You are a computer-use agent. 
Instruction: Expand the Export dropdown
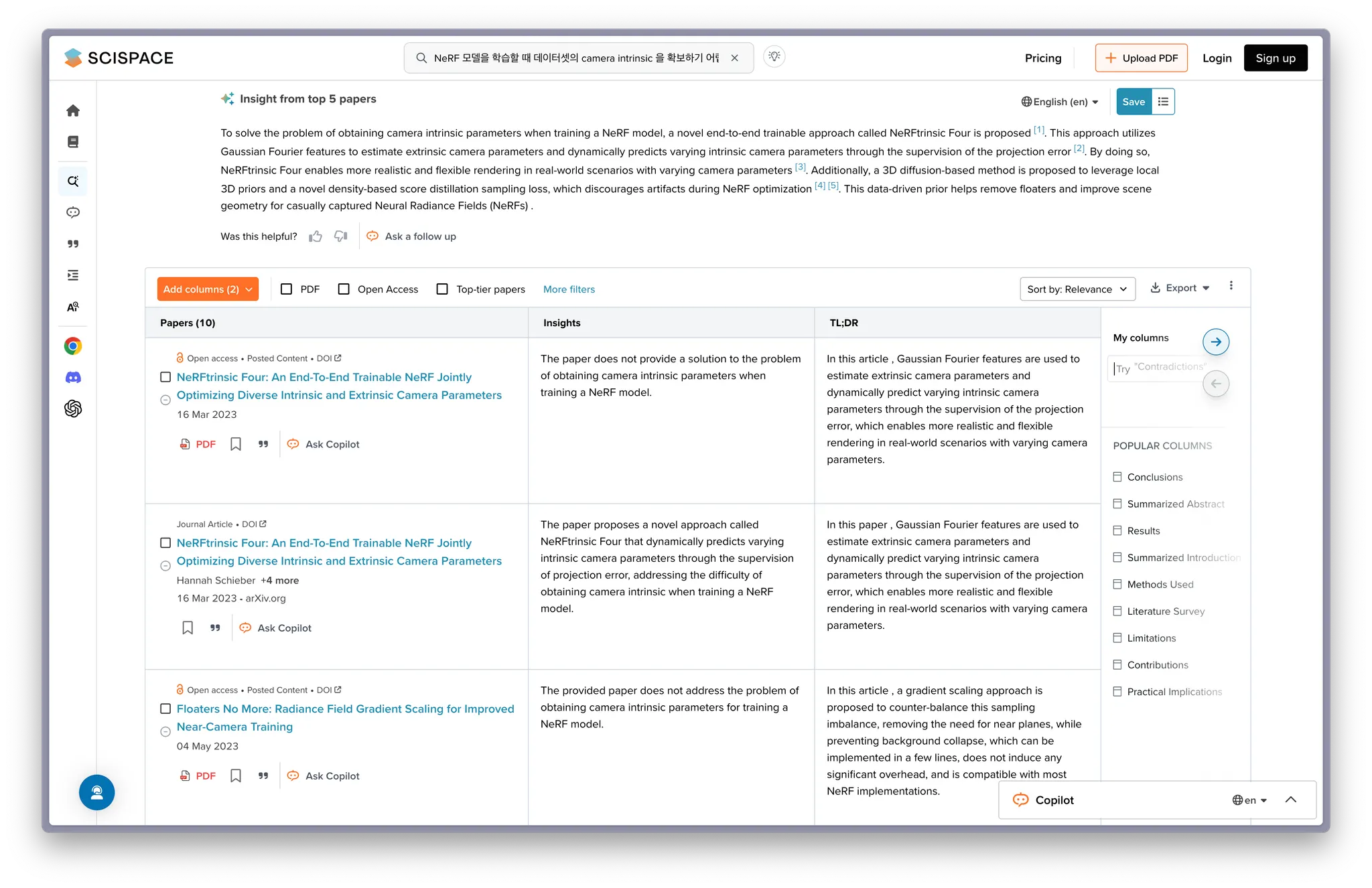tap(1180, 288)
